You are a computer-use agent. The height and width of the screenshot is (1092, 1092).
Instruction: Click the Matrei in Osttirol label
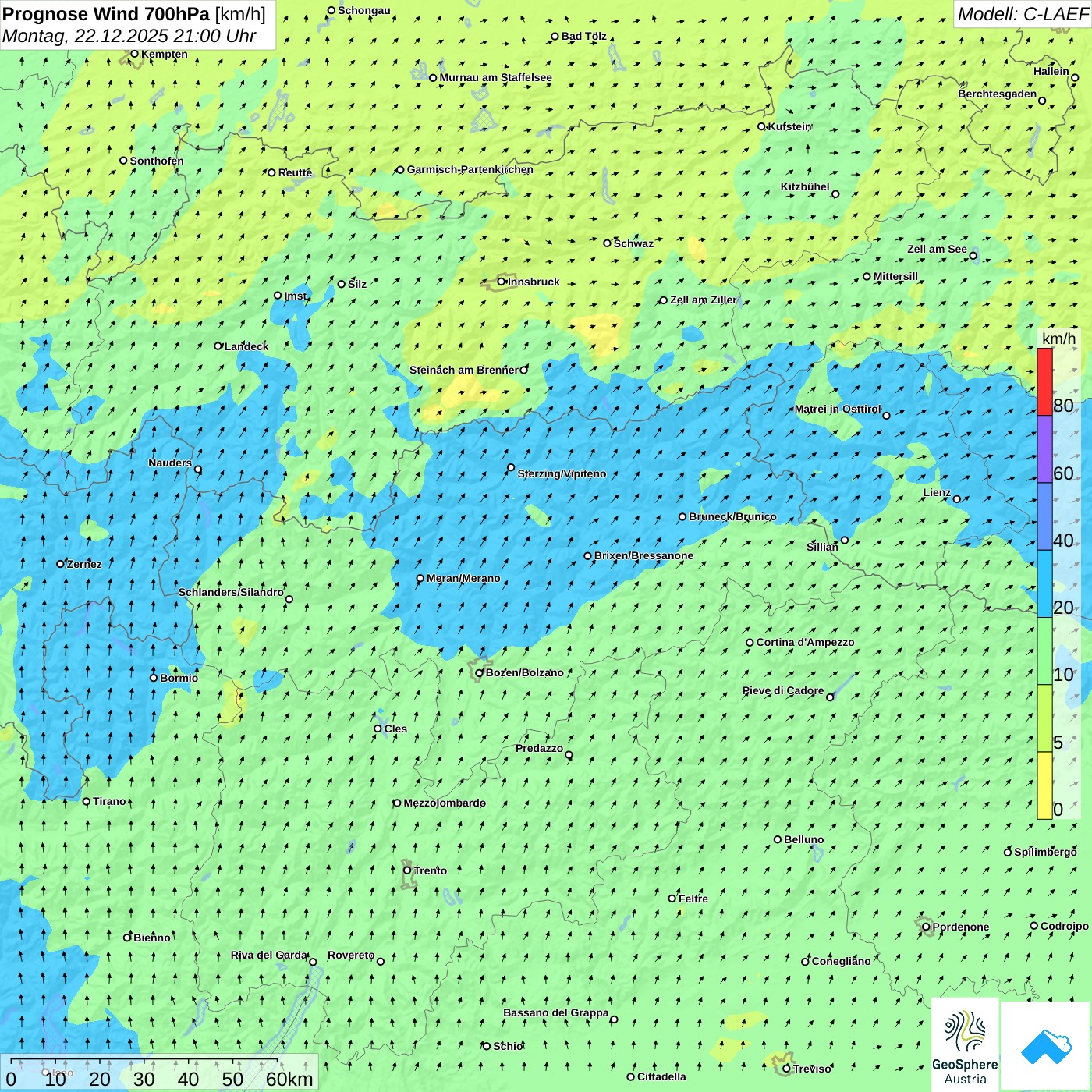pyautogui.click(x=838, y=409)
